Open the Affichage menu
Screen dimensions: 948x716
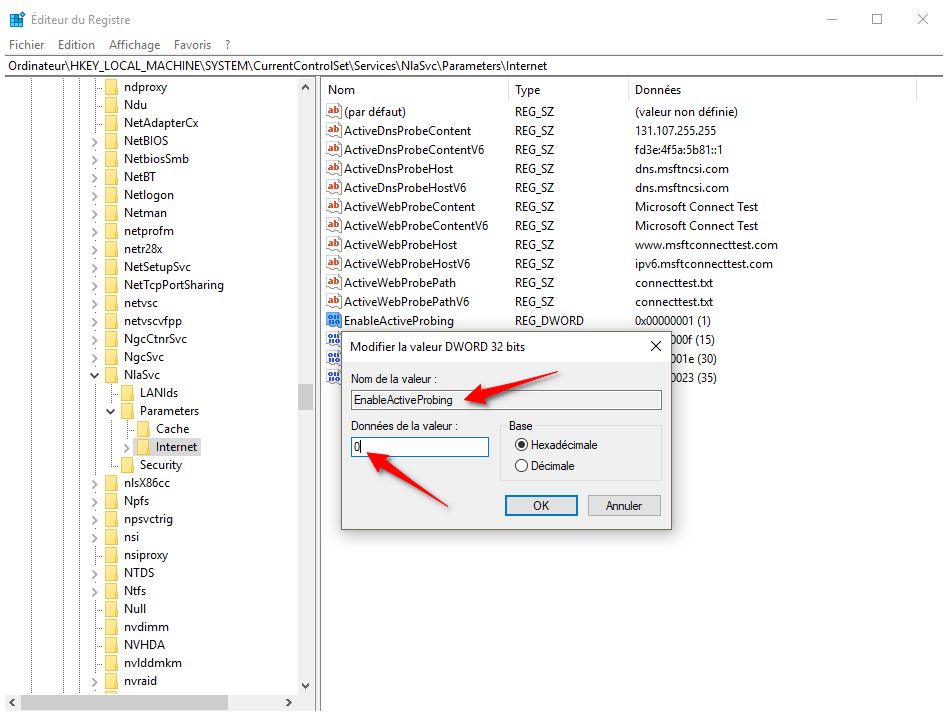pyautogui.click(x=134, y=45)
